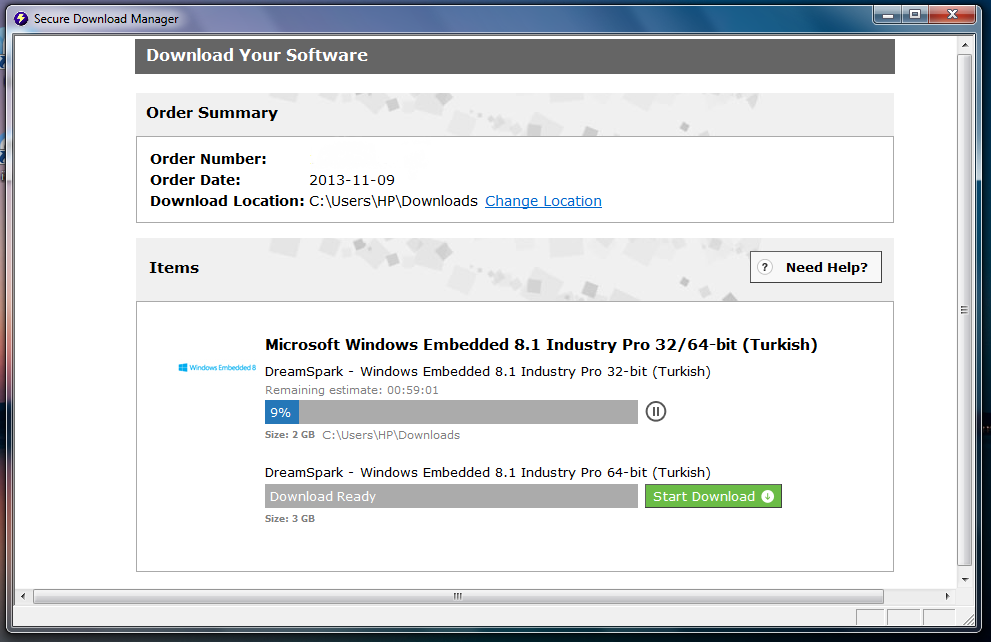Viewport: 991px width, 642px height.
Task: Open the Change Location link
Action: pyautogui.click(x=543, y=201)
